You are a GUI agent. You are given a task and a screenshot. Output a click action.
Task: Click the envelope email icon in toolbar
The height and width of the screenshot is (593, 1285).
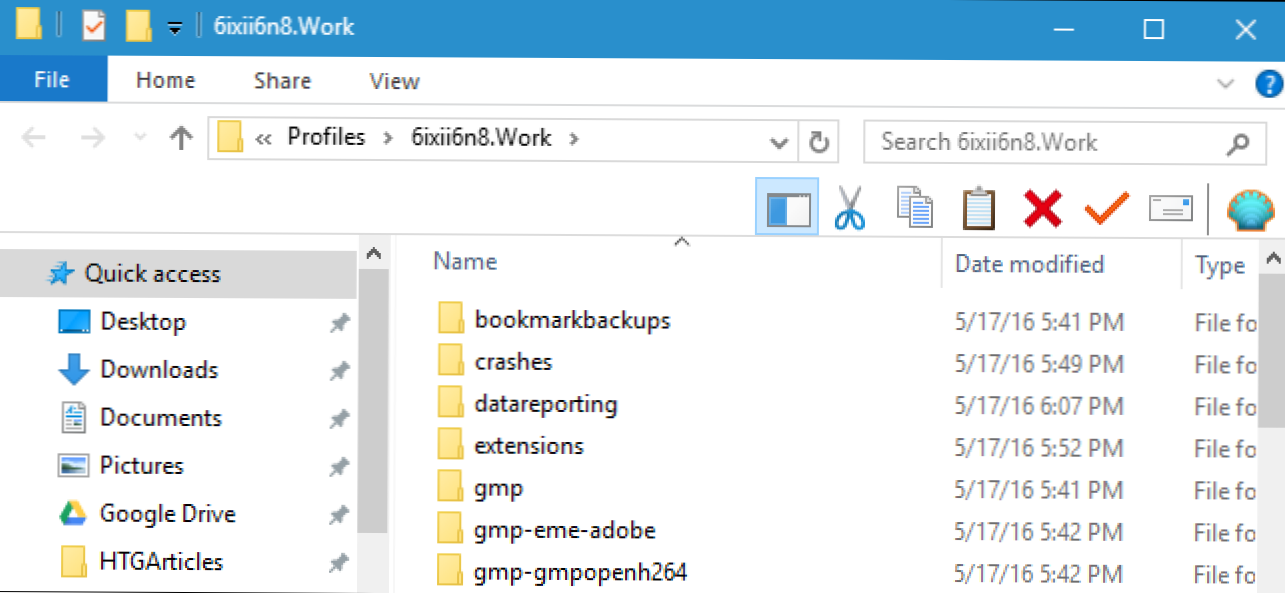click(x=1170, y=208)
